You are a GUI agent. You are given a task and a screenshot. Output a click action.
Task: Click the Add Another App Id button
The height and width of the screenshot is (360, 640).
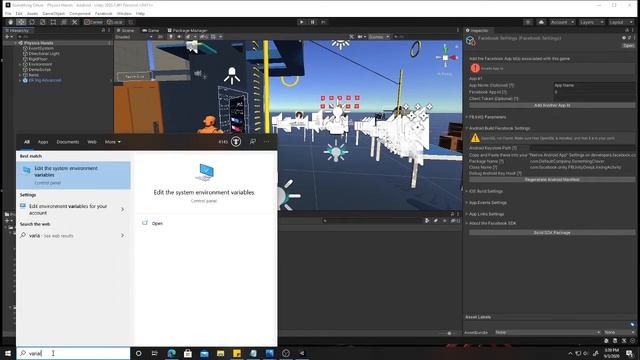coord(552,105)
